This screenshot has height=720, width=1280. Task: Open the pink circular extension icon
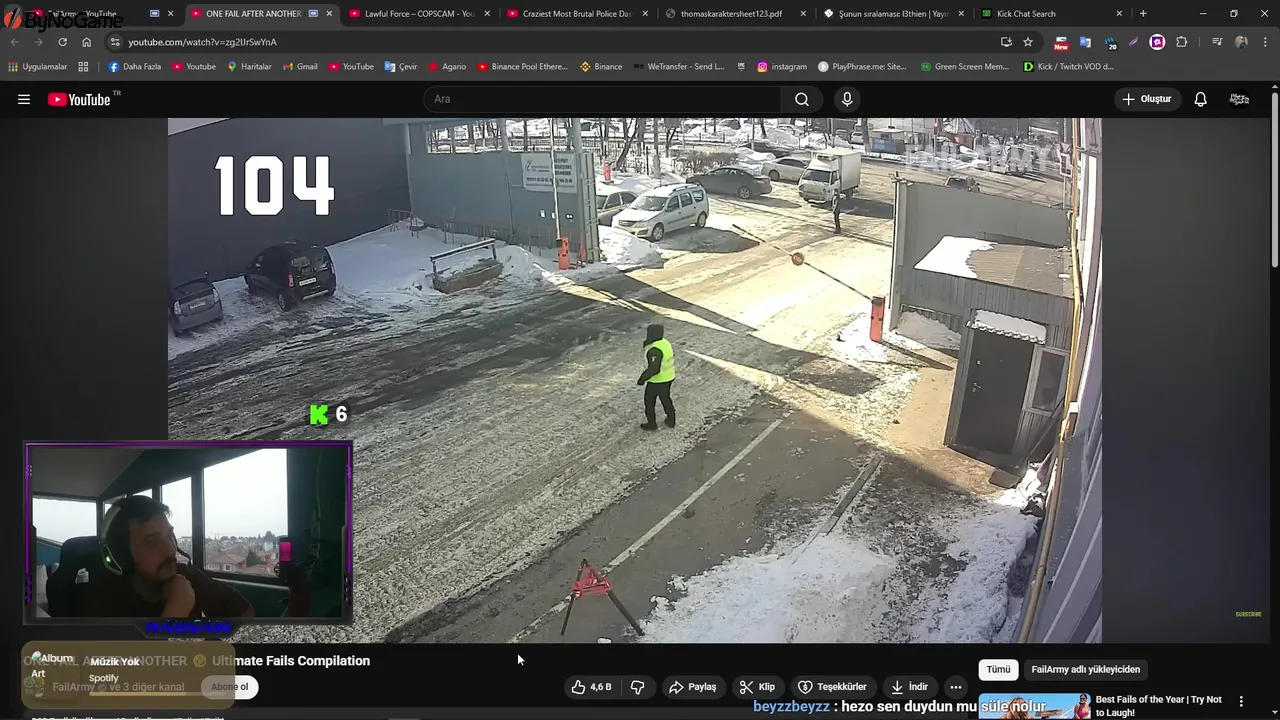1157,42
